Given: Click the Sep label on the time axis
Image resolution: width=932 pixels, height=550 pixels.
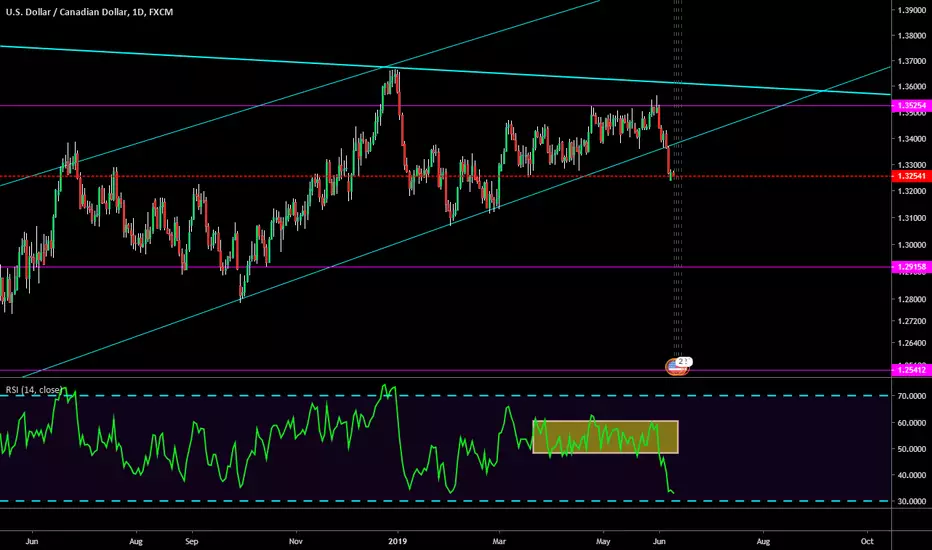Looking at the screenshot, I should click(191, 542).
